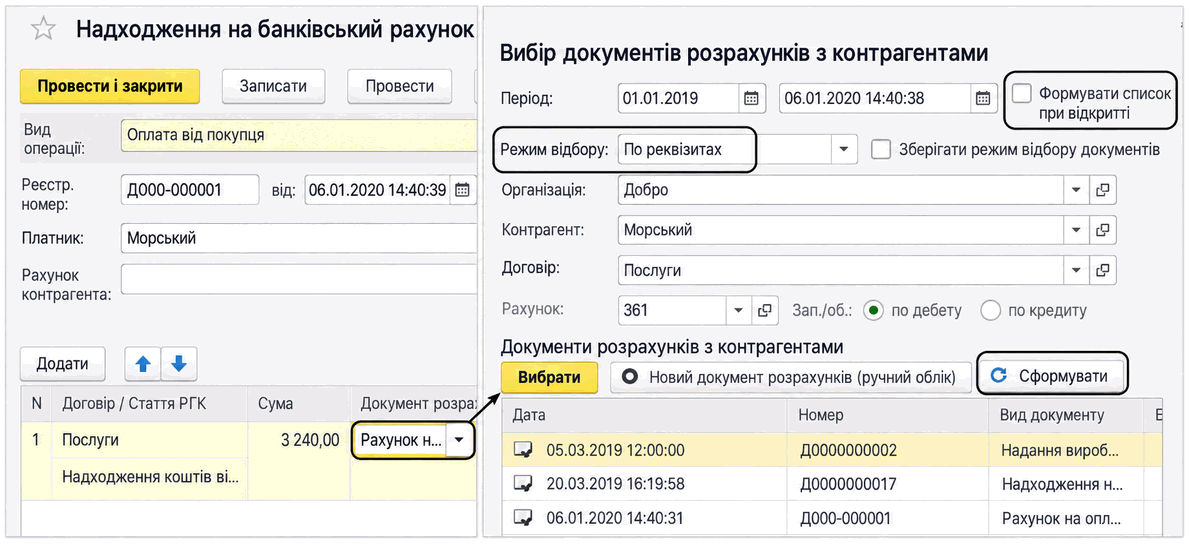Click Додати to add a row
The width and height of the screenshot is (1189, 544).
coord(62,364)
